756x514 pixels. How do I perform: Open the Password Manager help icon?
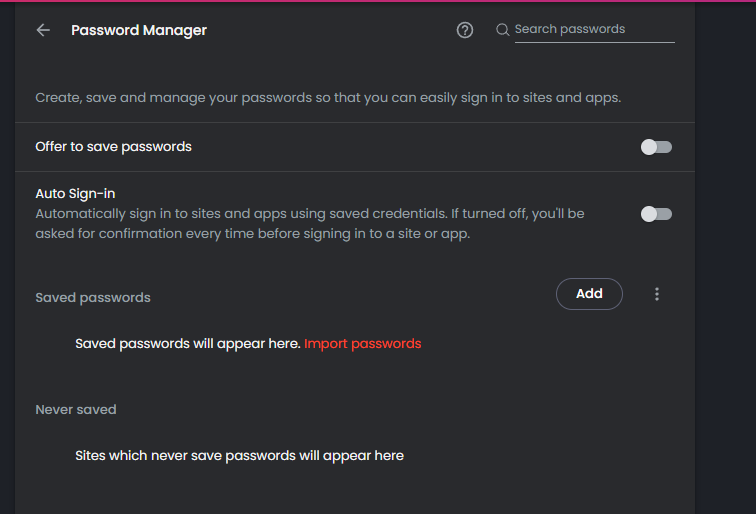click(x=464, y=30)
